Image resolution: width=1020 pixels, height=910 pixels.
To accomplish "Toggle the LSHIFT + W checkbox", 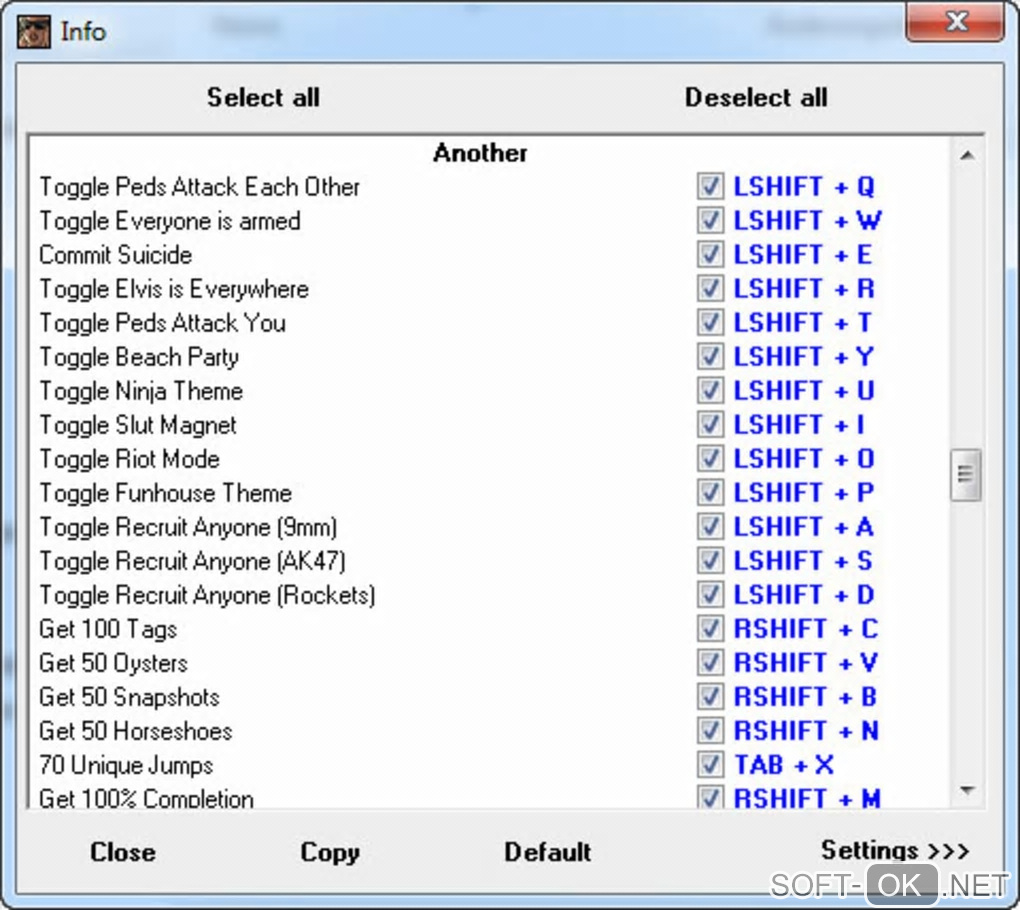I will [710, 220].
